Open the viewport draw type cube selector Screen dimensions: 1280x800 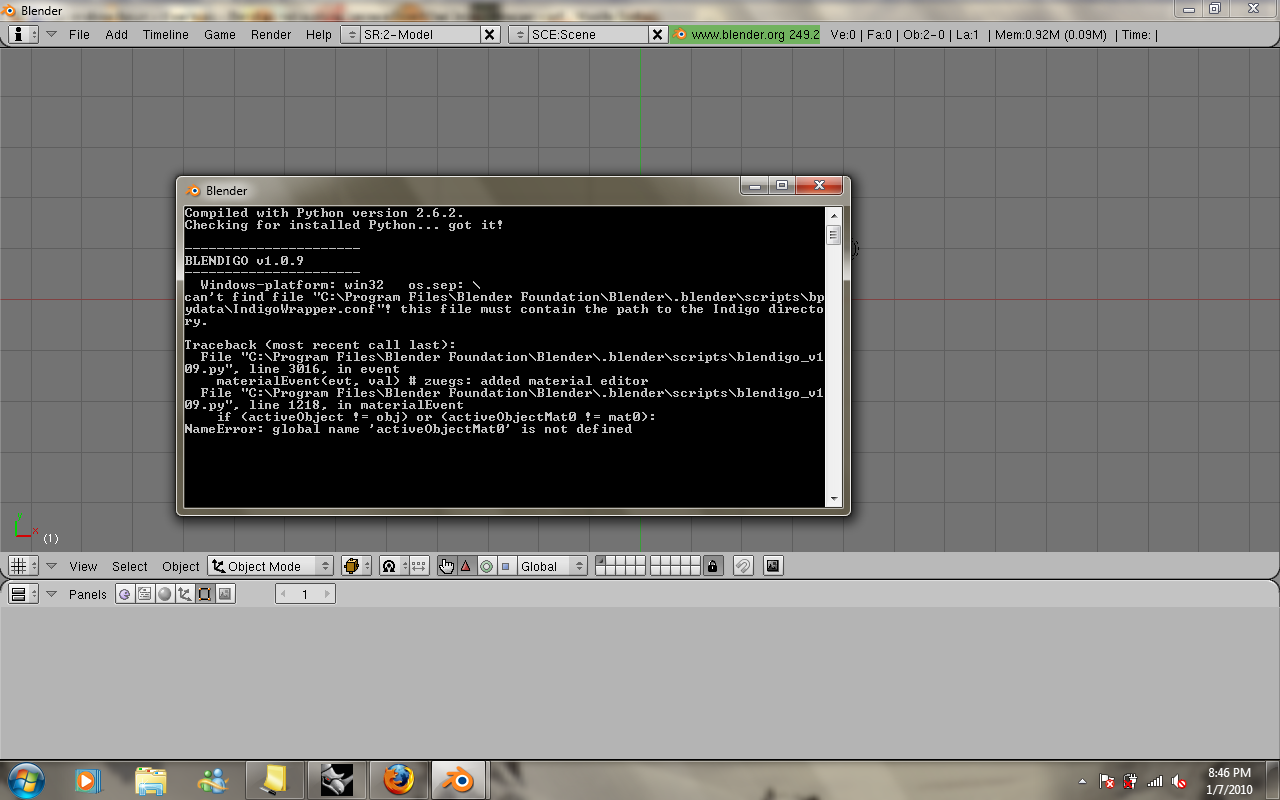point(357,566)
